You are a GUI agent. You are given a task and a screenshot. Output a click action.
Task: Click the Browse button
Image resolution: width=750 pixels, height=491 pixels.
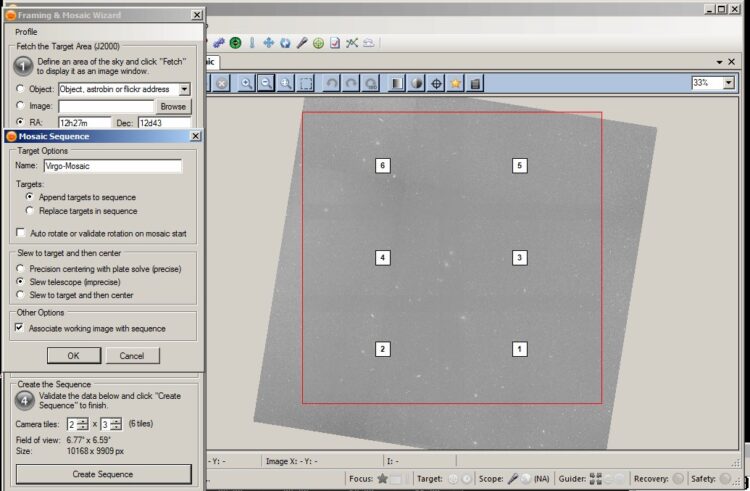173,107
